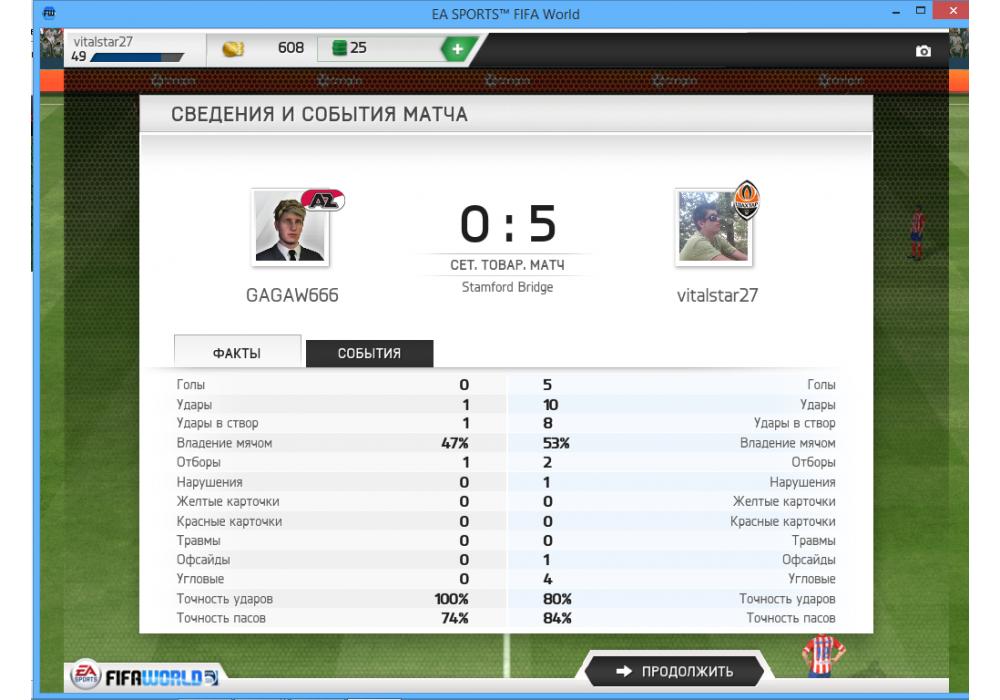
Task: Click the ПРОДОЛЖИТЬ button
Action: point(674,671)
